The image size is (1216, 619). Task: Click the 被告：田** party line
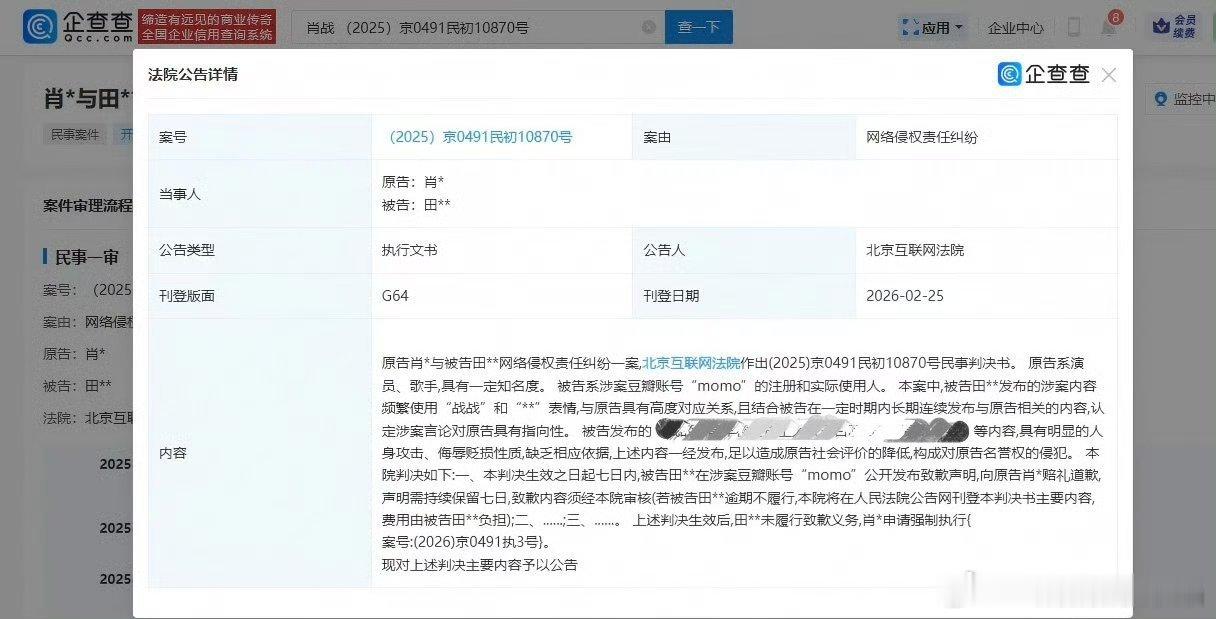(x=416, y=204)
